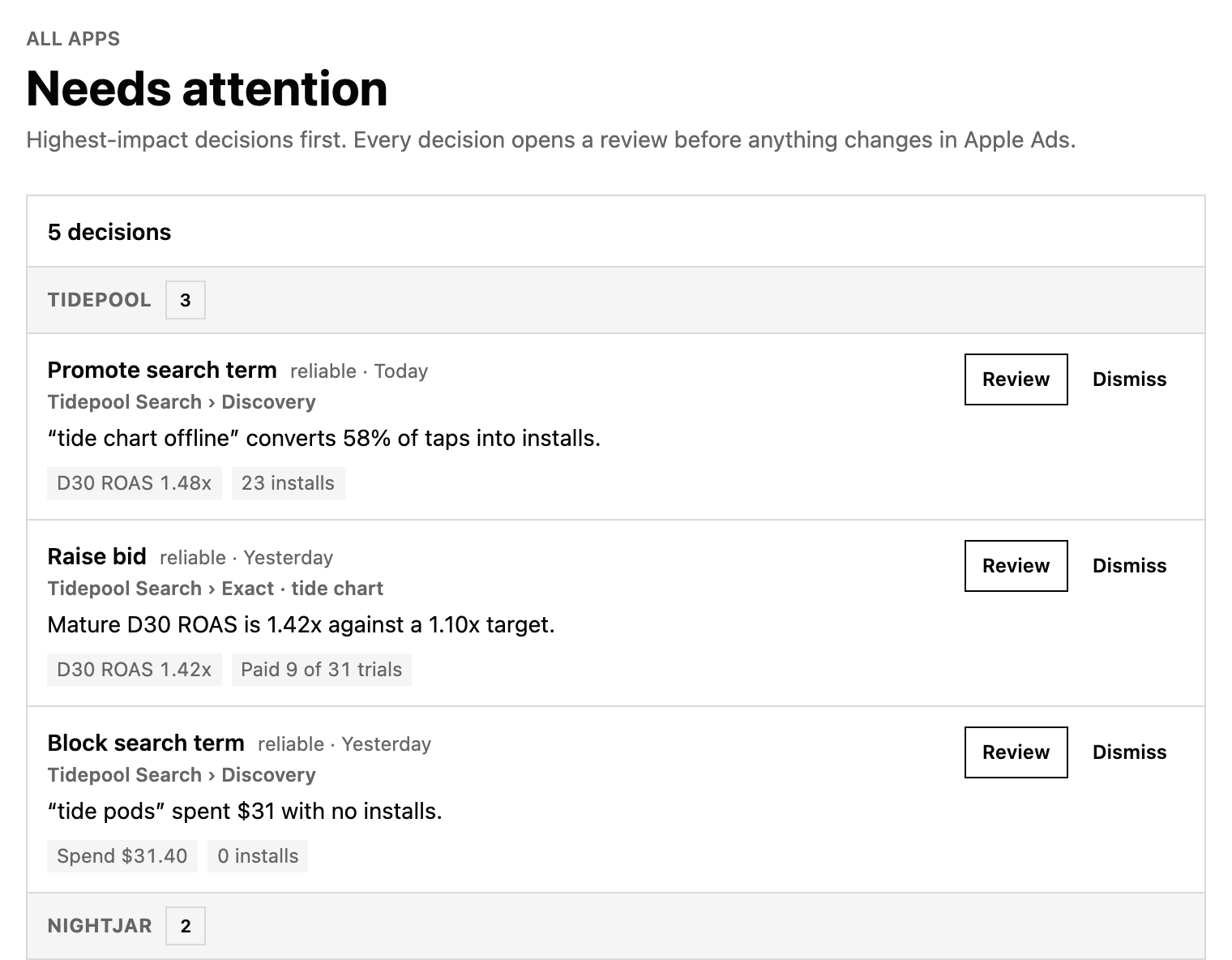The image size is (1232, 960).
Task: Click the "Highest-impact decisions first" subtitle
Action: tap(551, 140)
